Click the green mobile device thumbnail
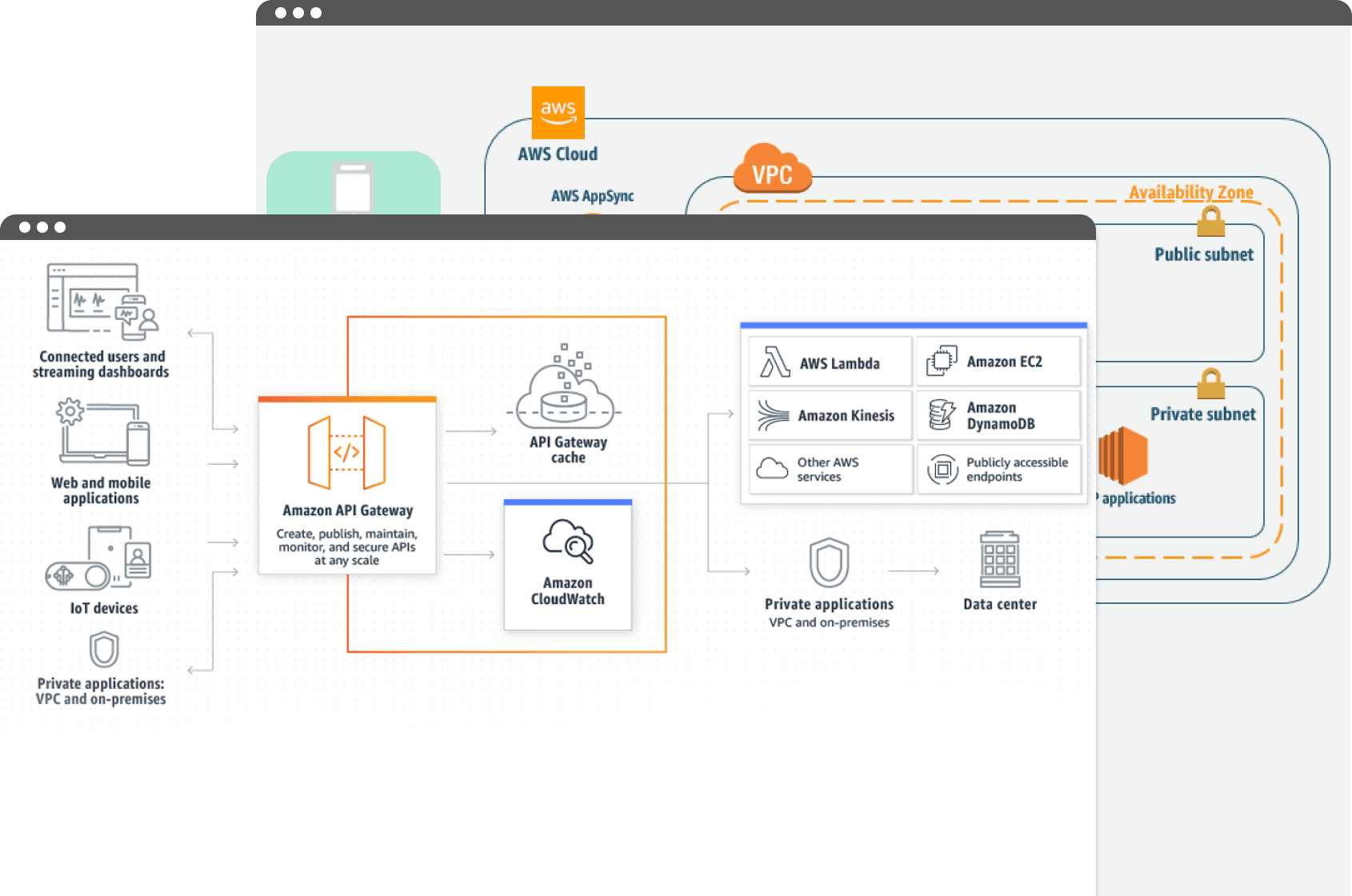The width and height of the screenshot is (1352, 896). tap(353, 187)
